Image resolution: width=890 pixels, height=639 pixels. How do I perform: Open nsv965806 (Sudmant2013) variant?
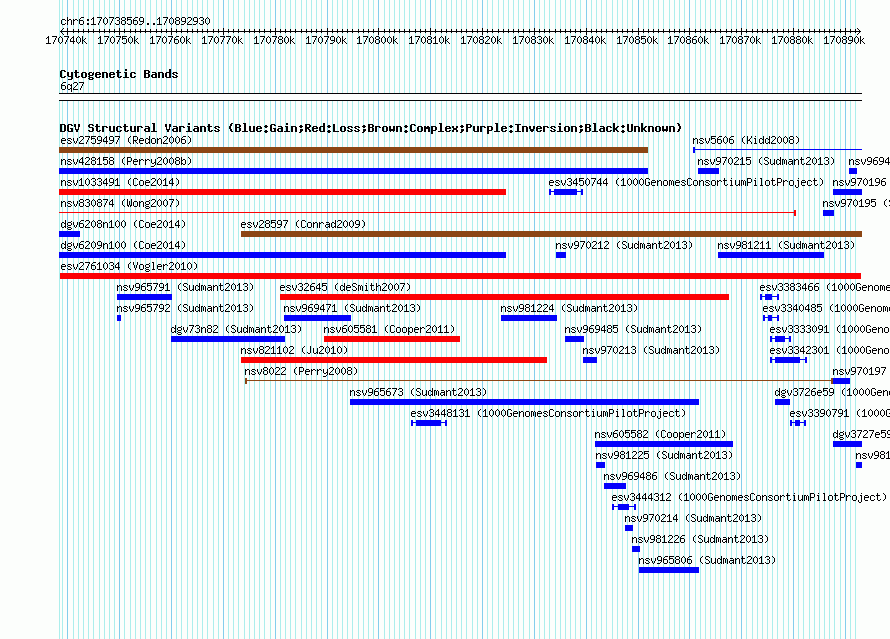point(707,560)
